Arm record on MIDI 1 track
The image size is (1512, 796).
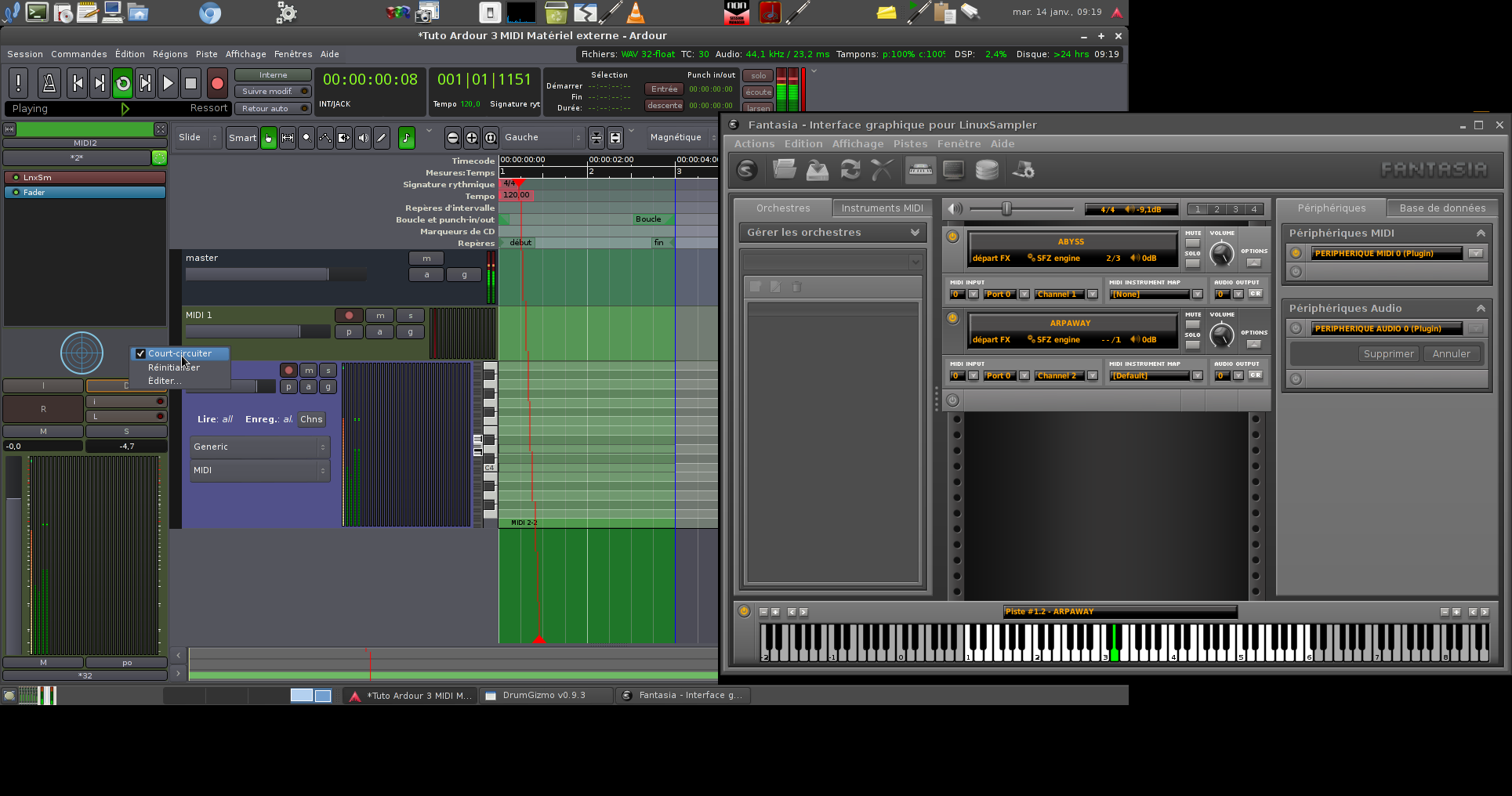click(x=349, y=316)
